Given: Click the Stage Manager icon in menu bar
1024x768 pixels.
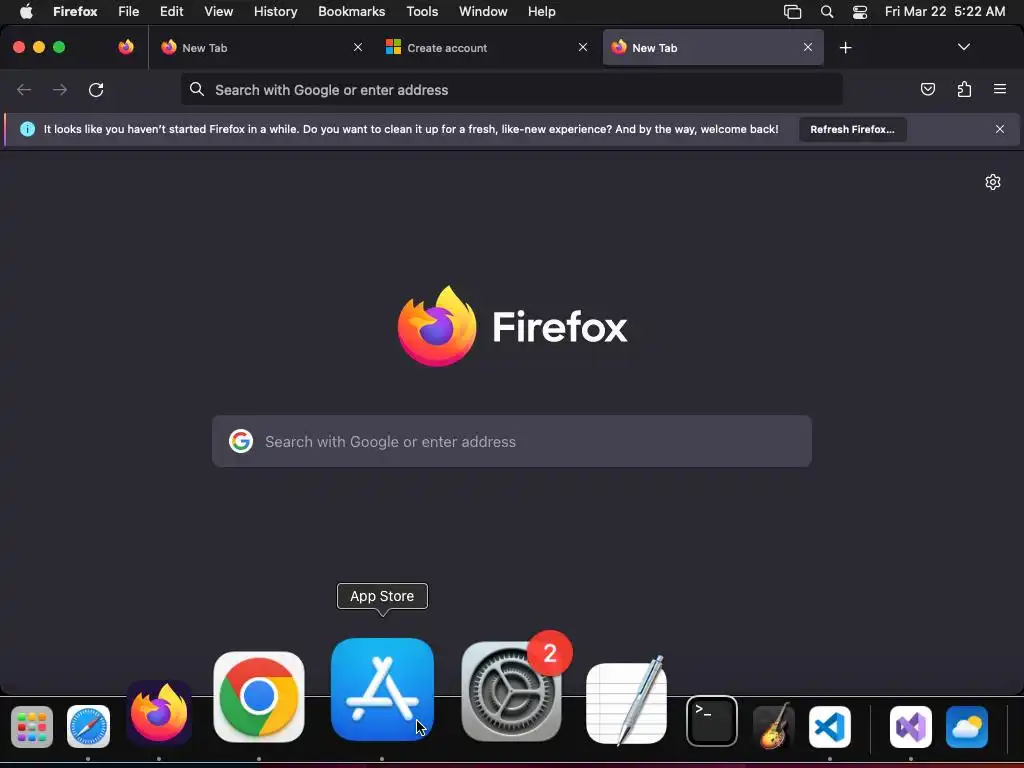Looking at the screenshot, I should point(792,12).
